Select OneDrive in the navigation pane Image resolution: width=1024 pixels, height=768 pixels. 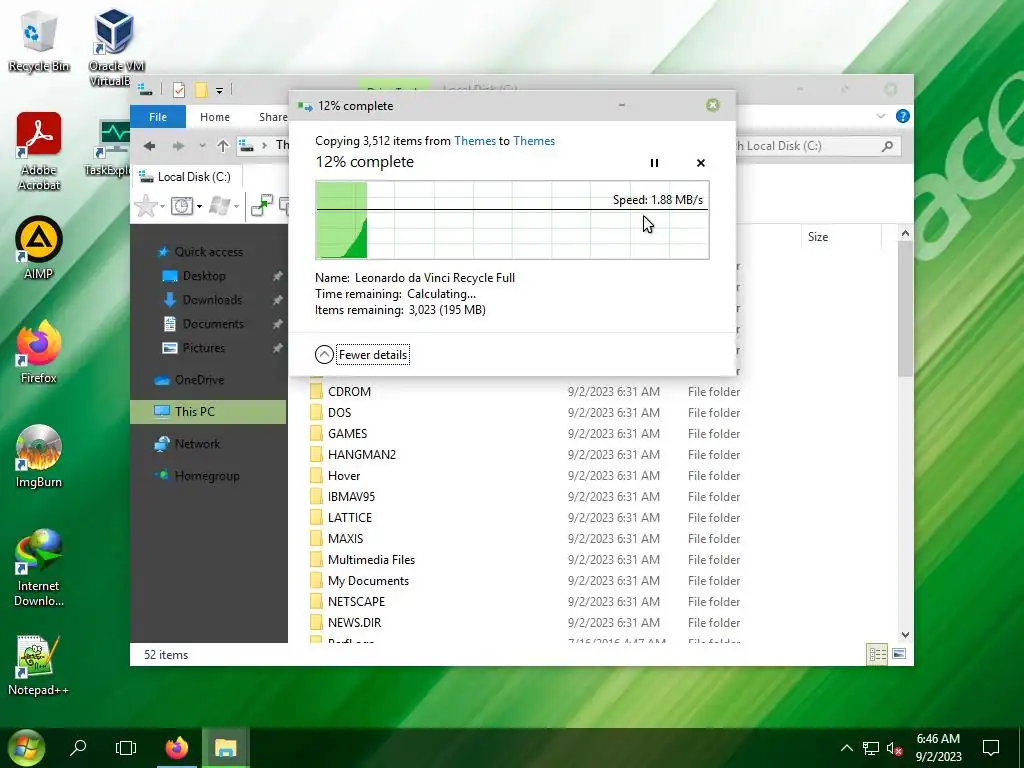[x=199, y=380]
